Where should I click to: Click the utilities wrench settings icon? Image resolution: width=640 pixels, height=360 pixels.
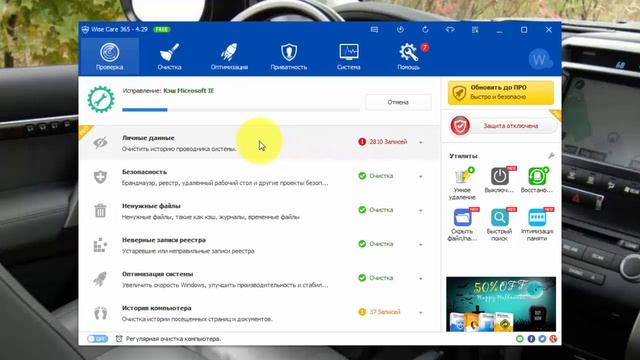coord(551,156)
